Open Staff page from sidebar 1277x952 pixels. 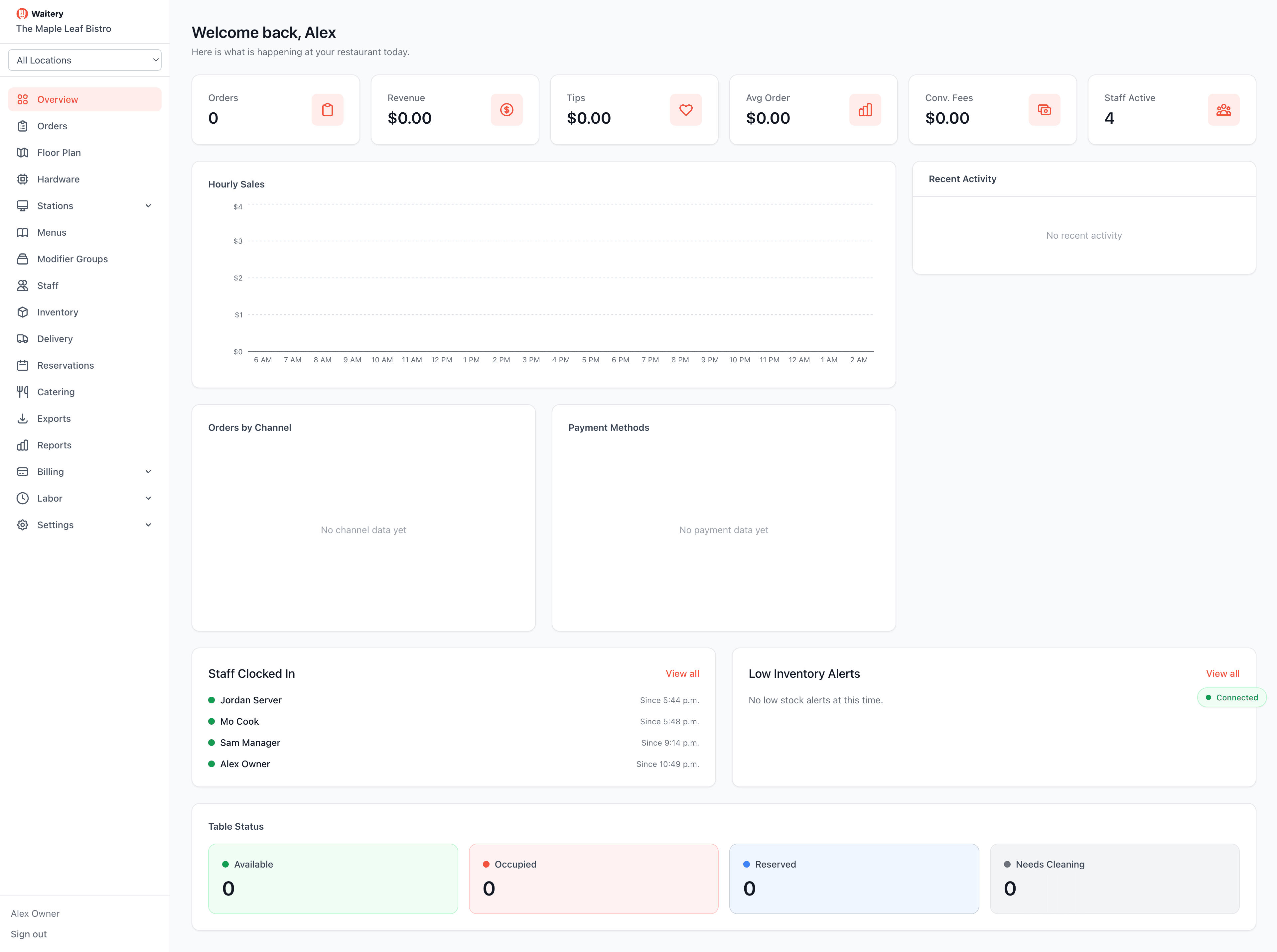(x=85, y=285)
